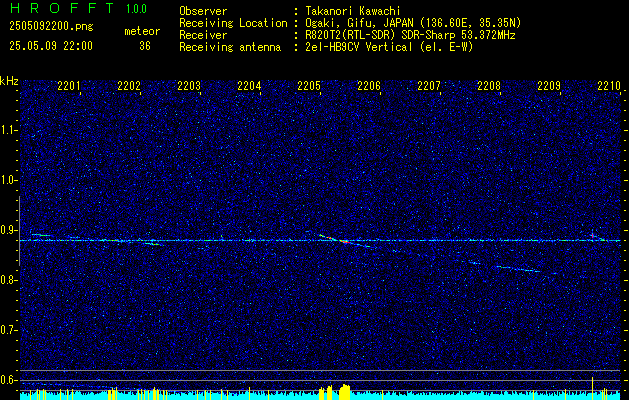Viewport: 629px width, 400px height.
Task: Click the version number 1.0.0
Action: (x=136, y=9)
